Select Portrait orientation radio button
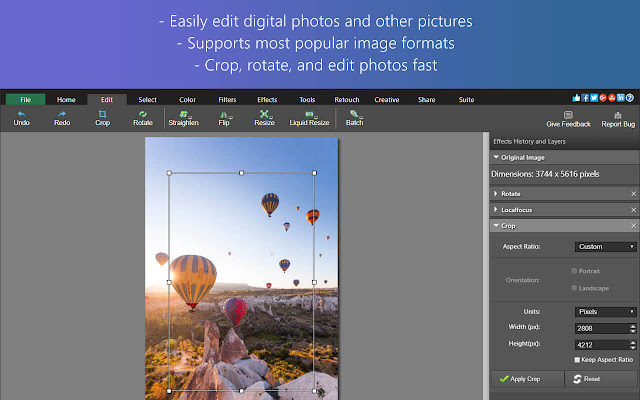The image size is (640, 400). point(574,270)
